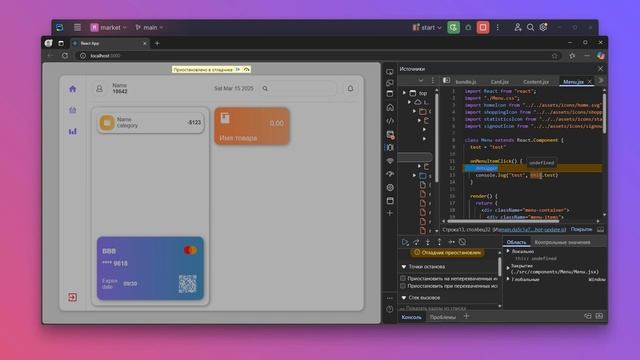
Task: Open DevTools Welcome home icon
Action: tap(390, 107)
